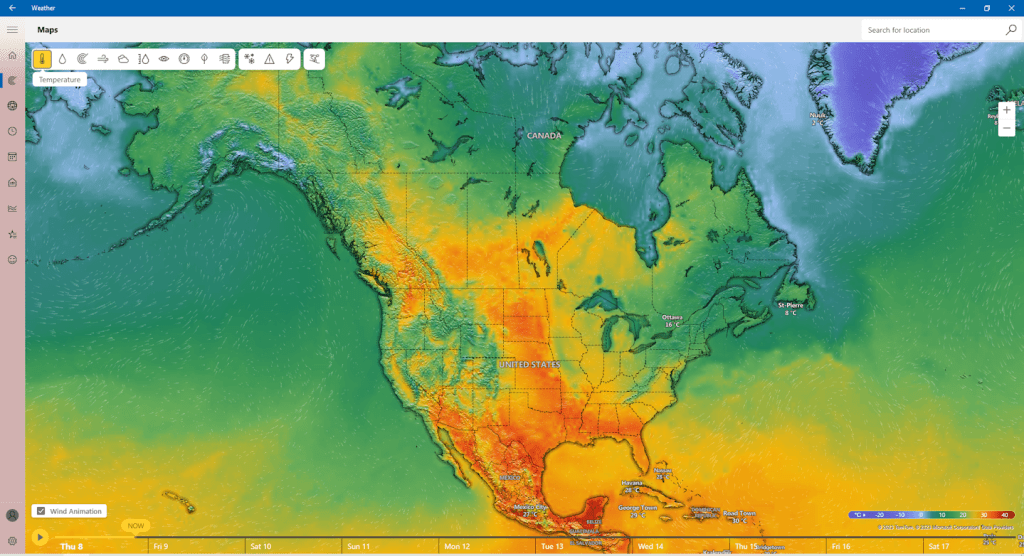
Task: Play the map timeline animation
Action: tap(40, 537)
